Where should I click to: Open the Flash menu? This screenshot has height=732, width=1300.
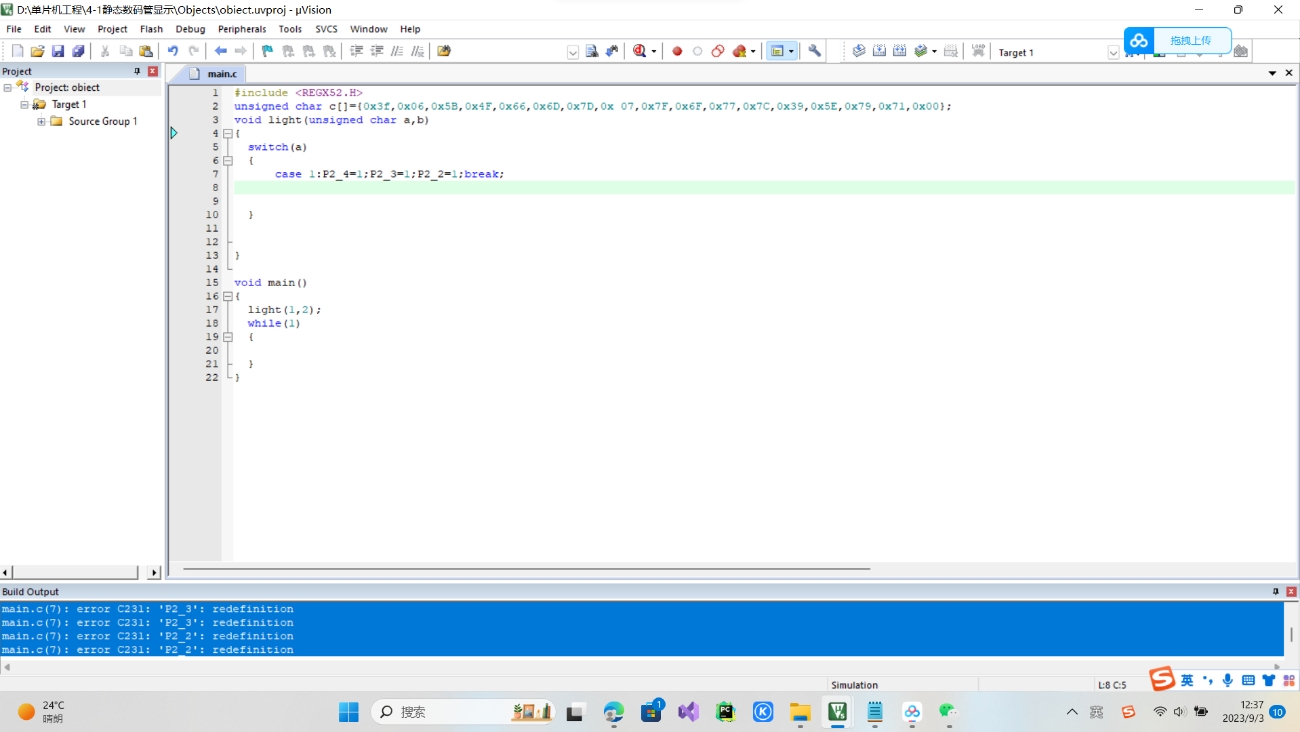tap(151, 29)
